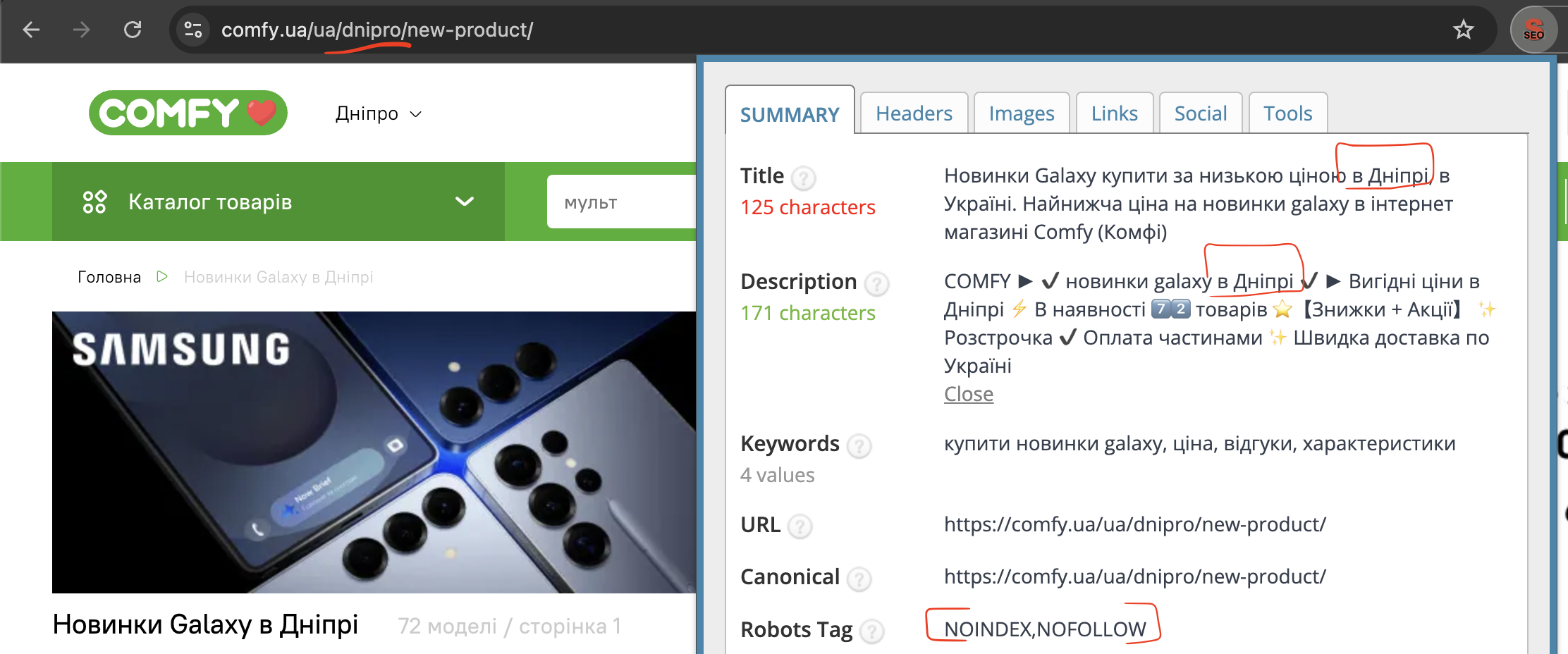Click the keywords list text
The height and width of the screenshot is (654, 1568).
point(1200,443)
